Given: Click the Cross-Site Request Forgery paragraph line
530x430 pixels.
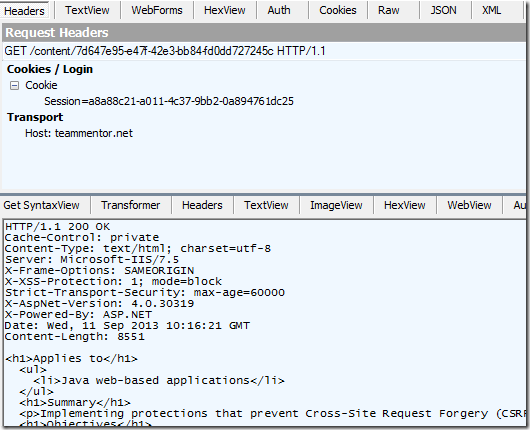Looking at the screenshot, I should point(272,414).
